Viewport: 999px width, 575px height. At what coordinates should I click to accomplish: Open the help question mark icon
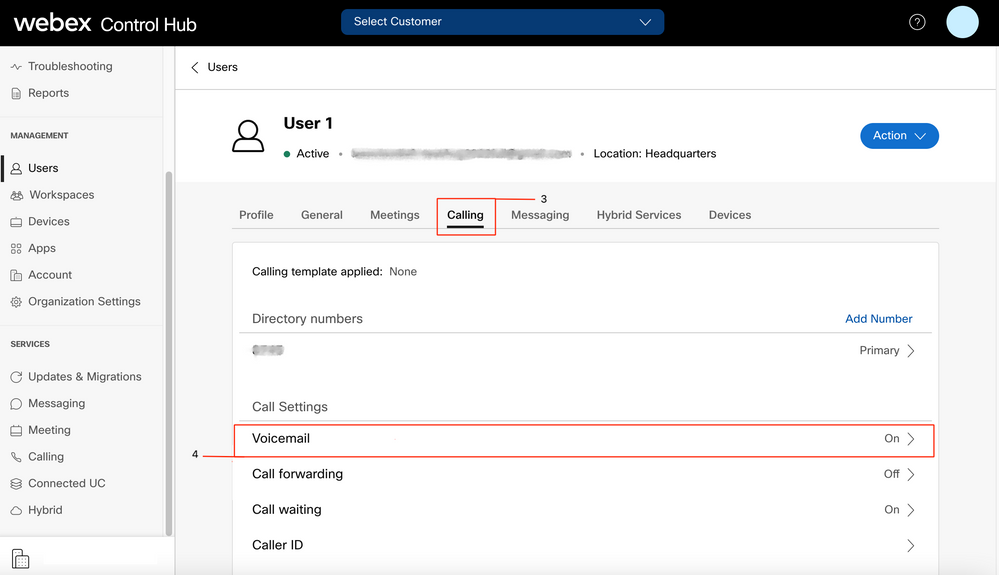click(x=917, y=22)
